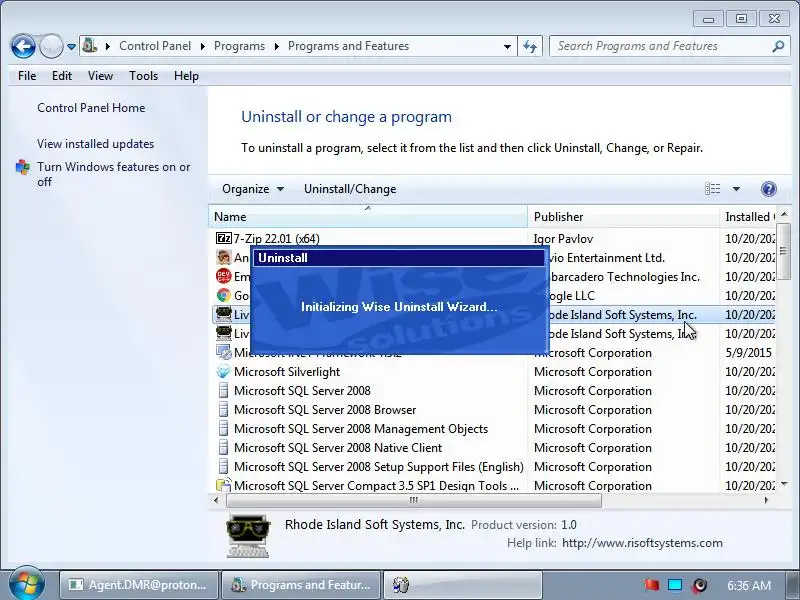The height and width of the screenshot is (600, 800).
Task: Select Control Panel in the breadcrumb
Action: (155, 46)
